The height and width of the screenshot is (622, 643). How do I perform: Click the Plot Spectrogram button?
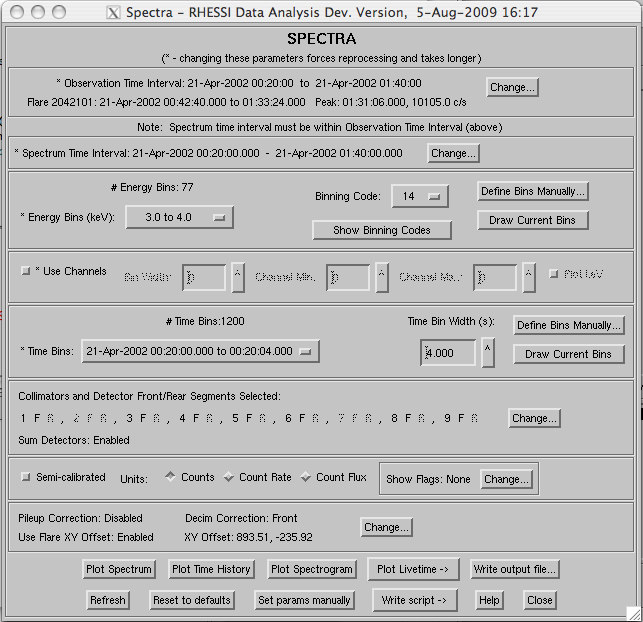pos(312,569)
